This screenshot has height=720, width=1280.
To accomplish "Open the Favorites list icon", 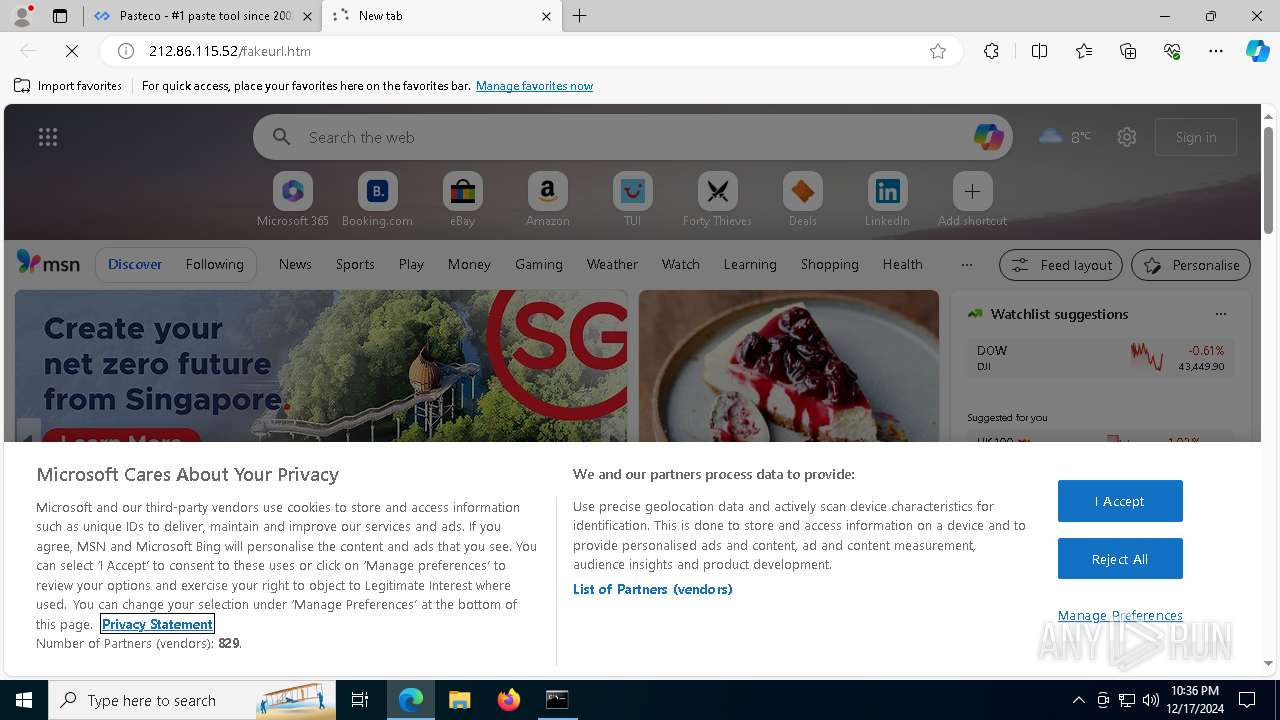I will pyautogui.click(x=1084, y=51).
